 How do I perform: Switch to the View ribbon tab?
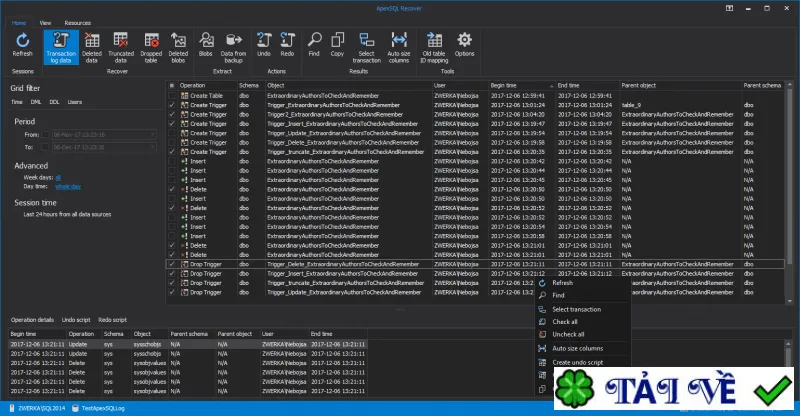[45, 23]
